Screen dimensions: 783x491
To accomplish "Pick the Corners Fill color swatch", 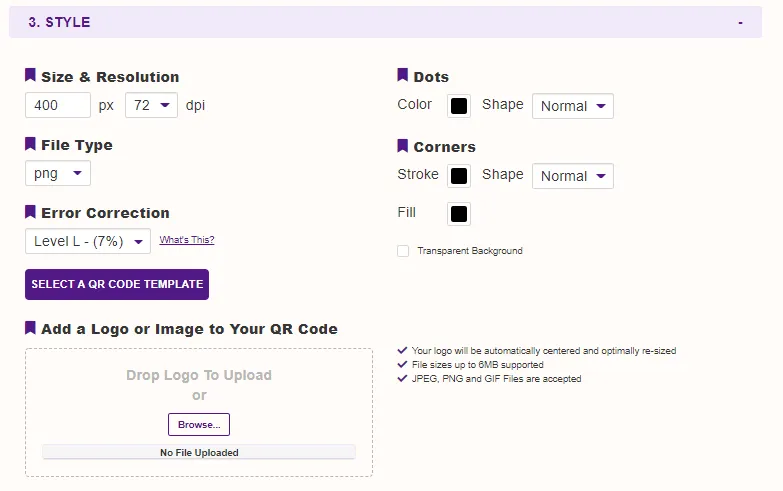I will click(x=459, y=214).
